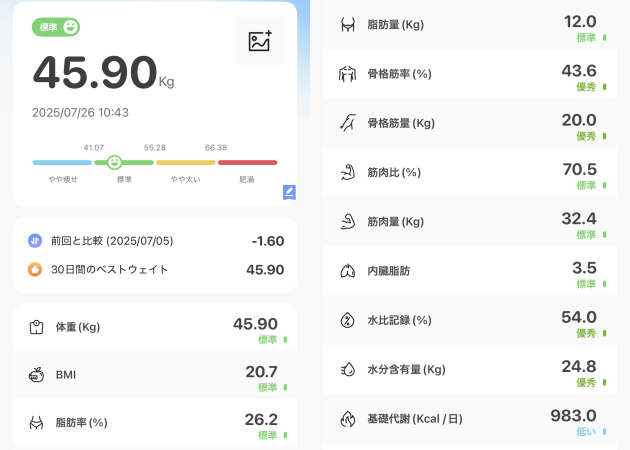Click the smiley marker on weight scale
This screenshot has width=630, height=450.
[114, 162]
